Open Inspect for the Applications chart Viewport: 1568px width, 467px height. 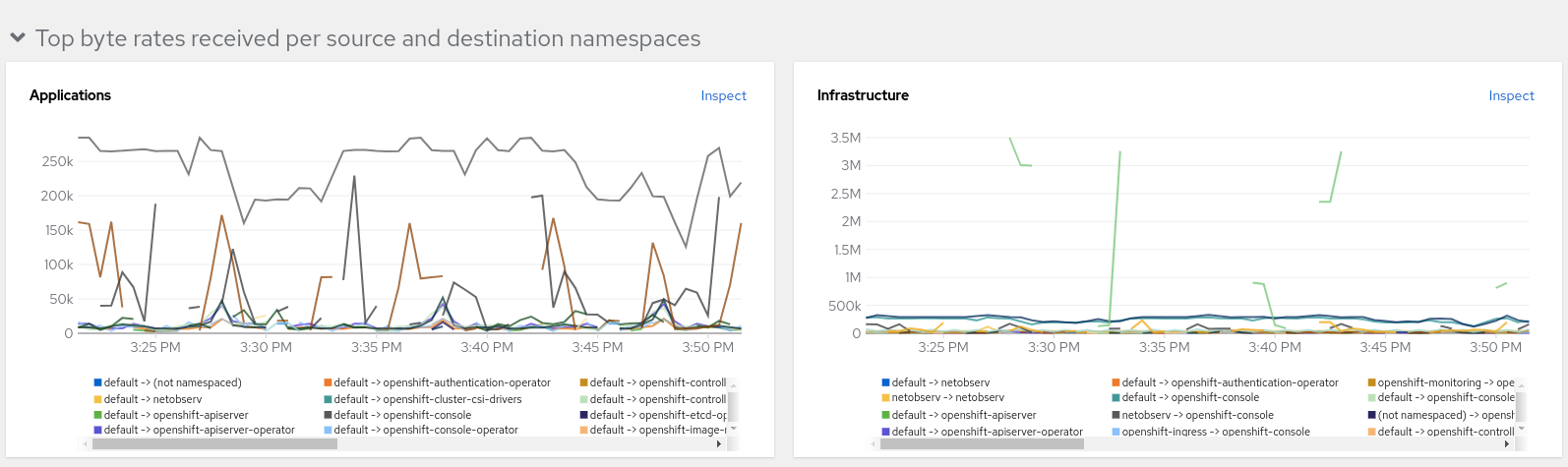[x=723, y=95]
